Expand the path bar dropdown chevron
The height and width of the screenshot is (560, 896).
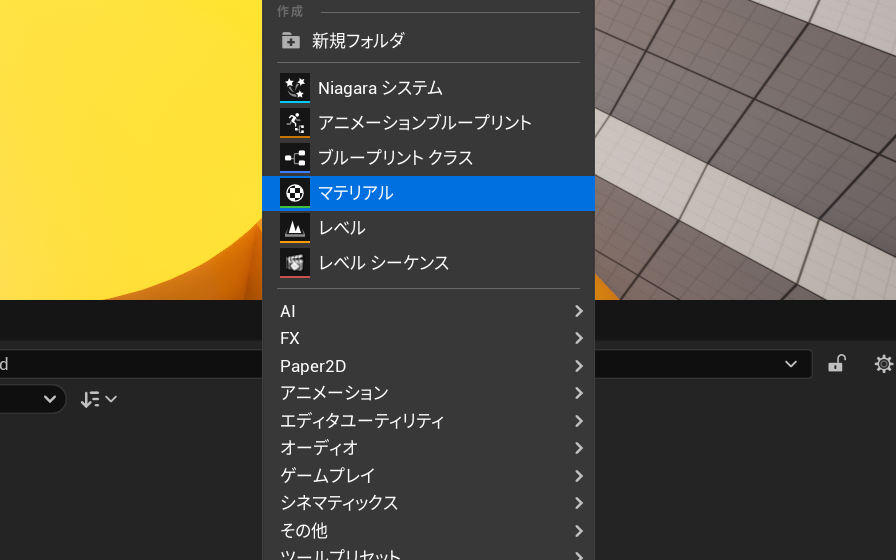[791, 364]
